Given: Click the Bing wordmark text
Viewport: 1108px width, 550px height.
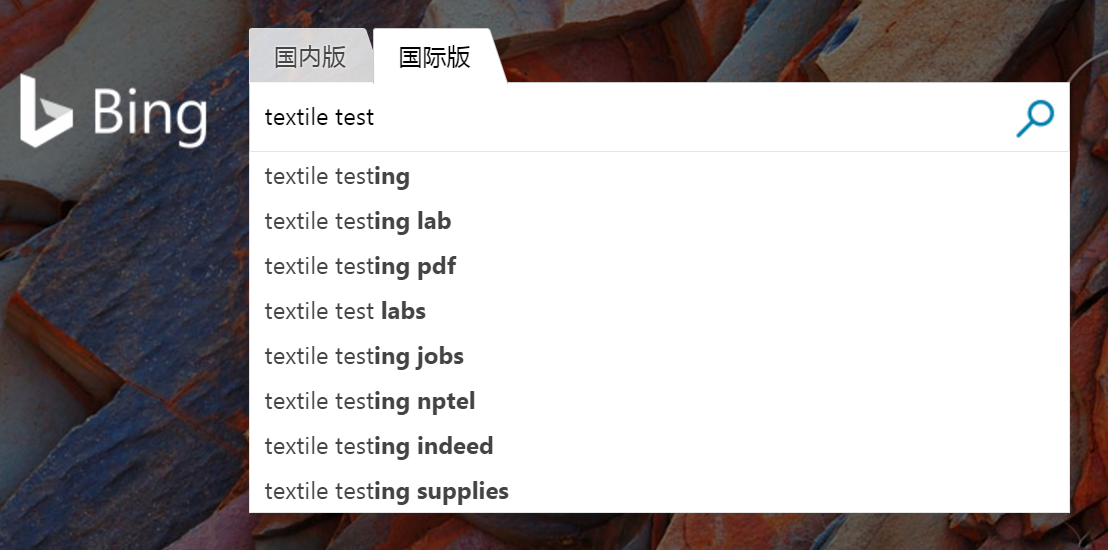Looking at the screenshot, I should [150, 114].
